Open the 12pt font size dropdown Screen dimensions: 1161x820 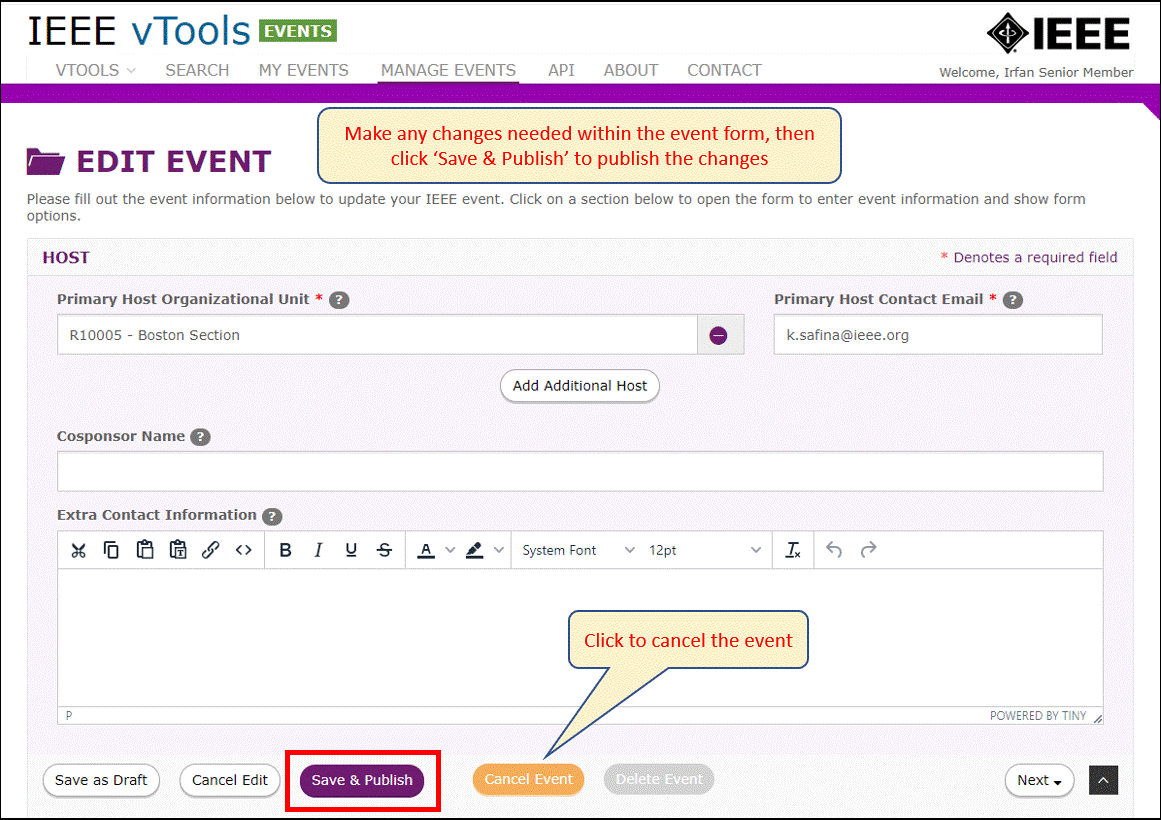[705, 550]
